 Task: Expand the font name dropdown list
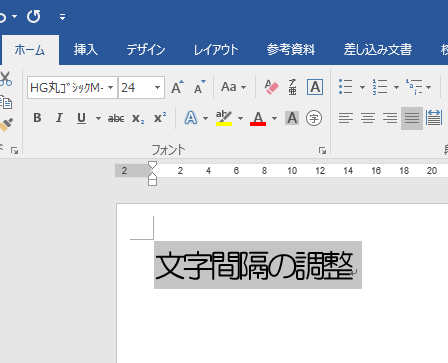(x=111, y=88)
